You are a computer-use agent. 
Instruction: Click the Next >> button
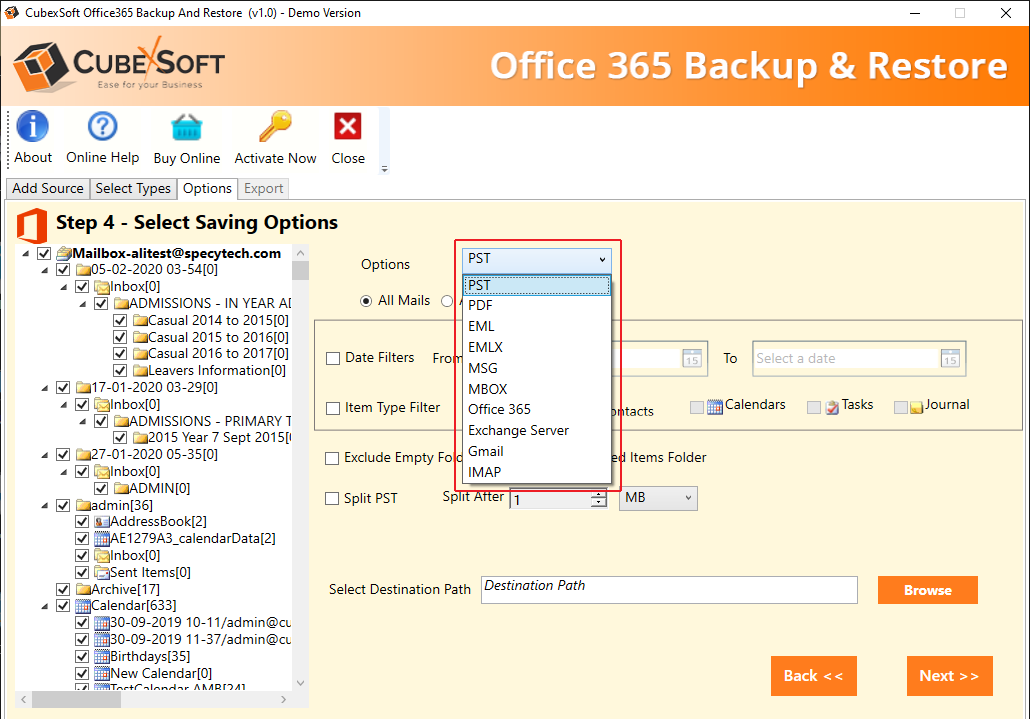pyautogui.click(x=949, y=676)
